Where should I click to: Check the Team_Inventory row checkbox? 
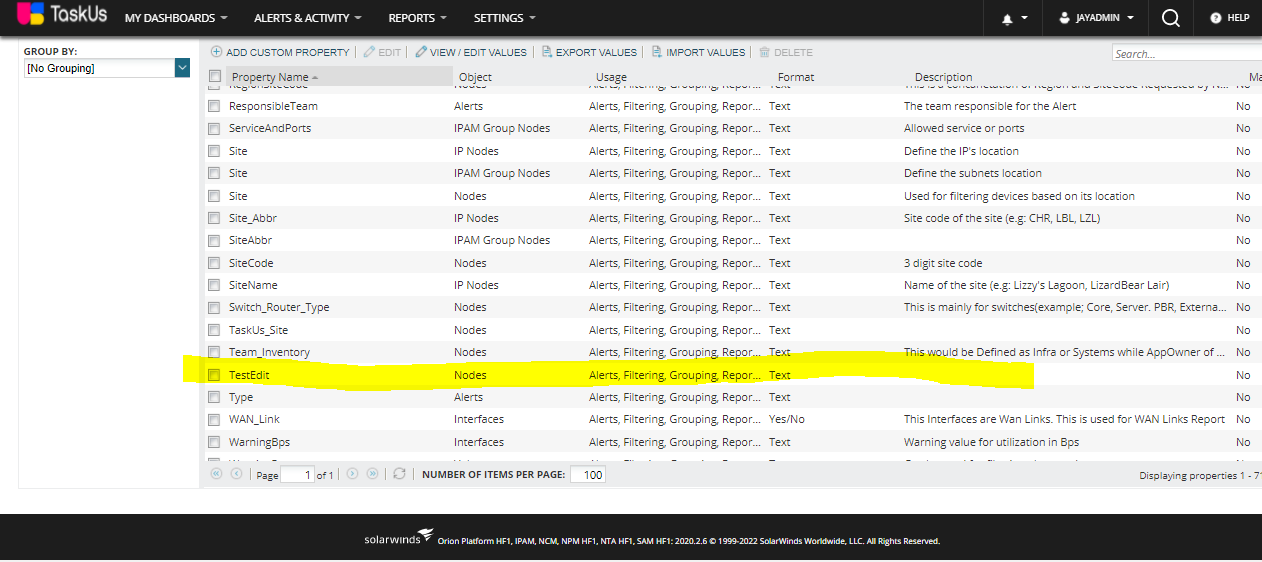[x=214, y=352]
